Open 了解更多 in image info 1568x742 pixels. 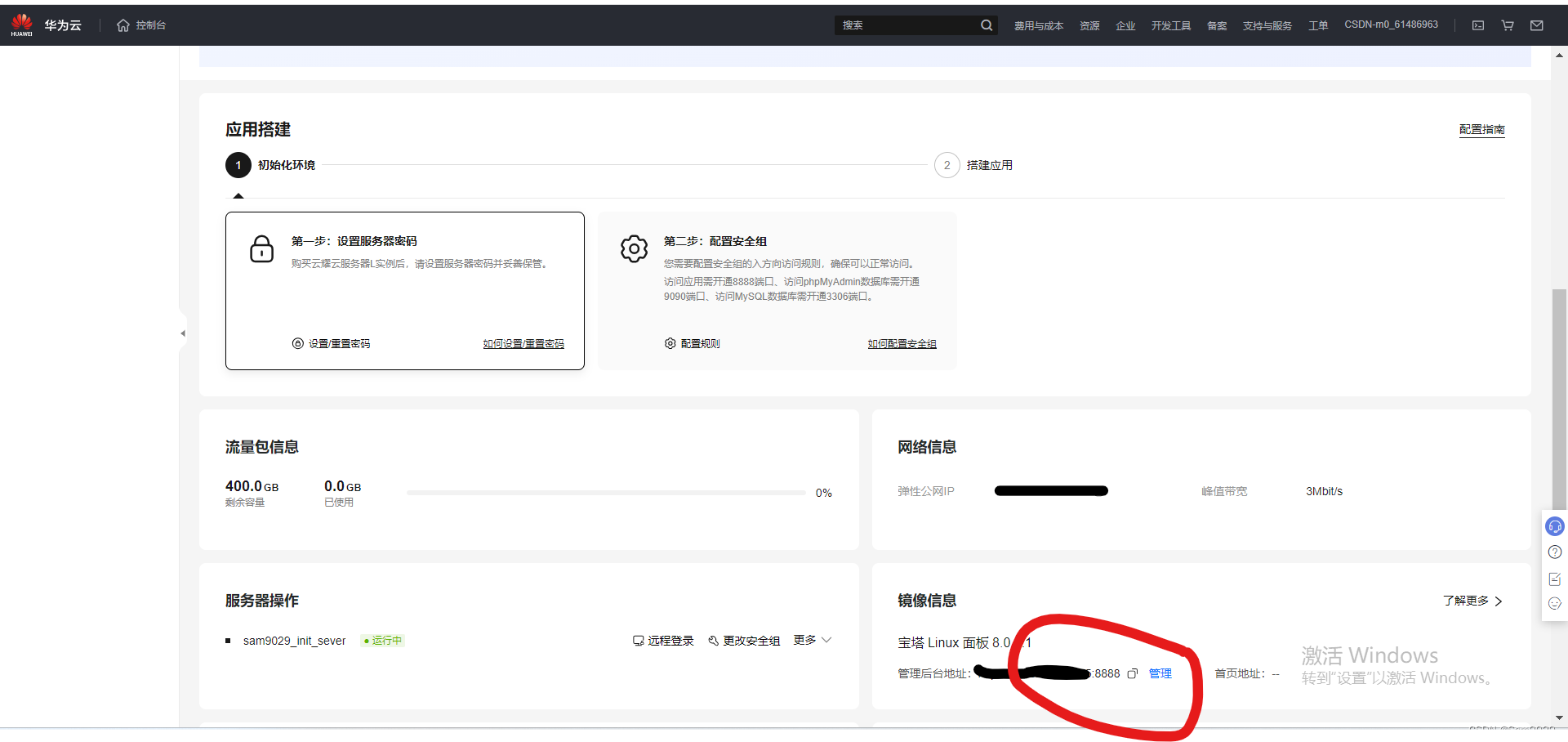[1472, 601]
